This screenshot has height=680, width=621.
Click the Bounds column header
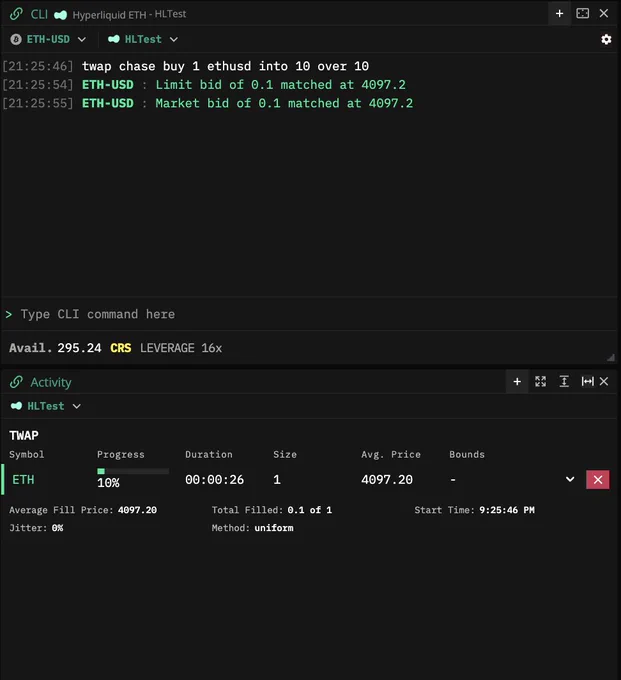[467, 454]
